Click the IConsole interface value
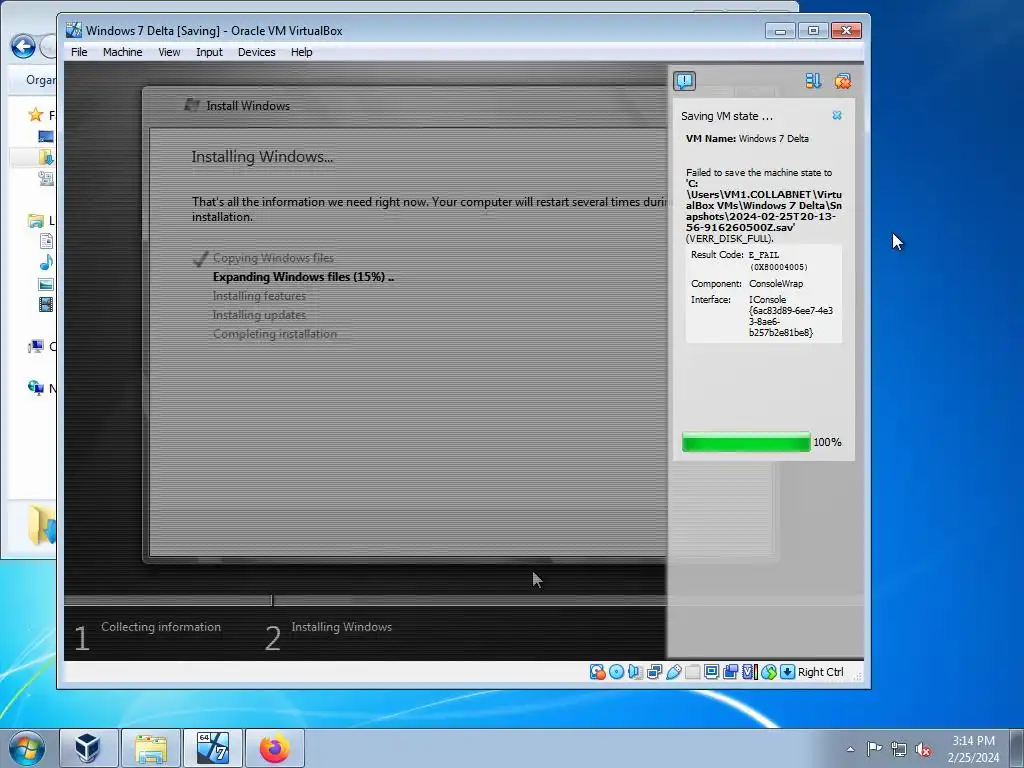The image size is (1024, 768). [x=791, y=316]
